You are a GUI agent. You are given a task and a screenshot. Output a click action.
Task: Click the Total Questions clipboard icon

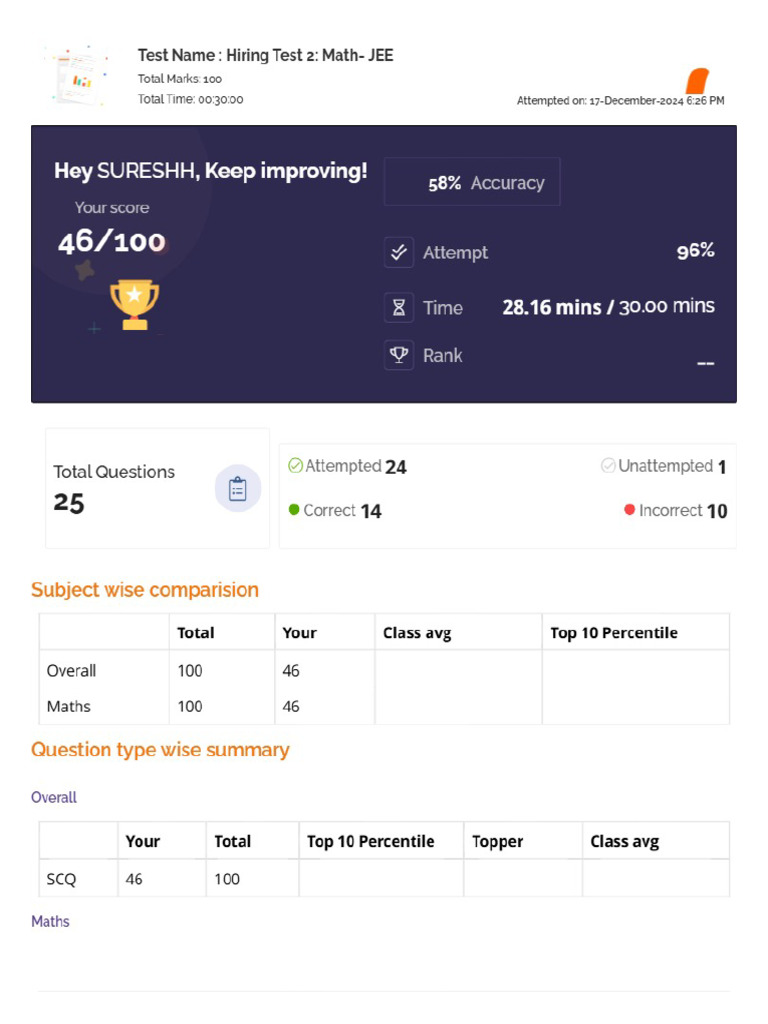(x=238, y=489)
